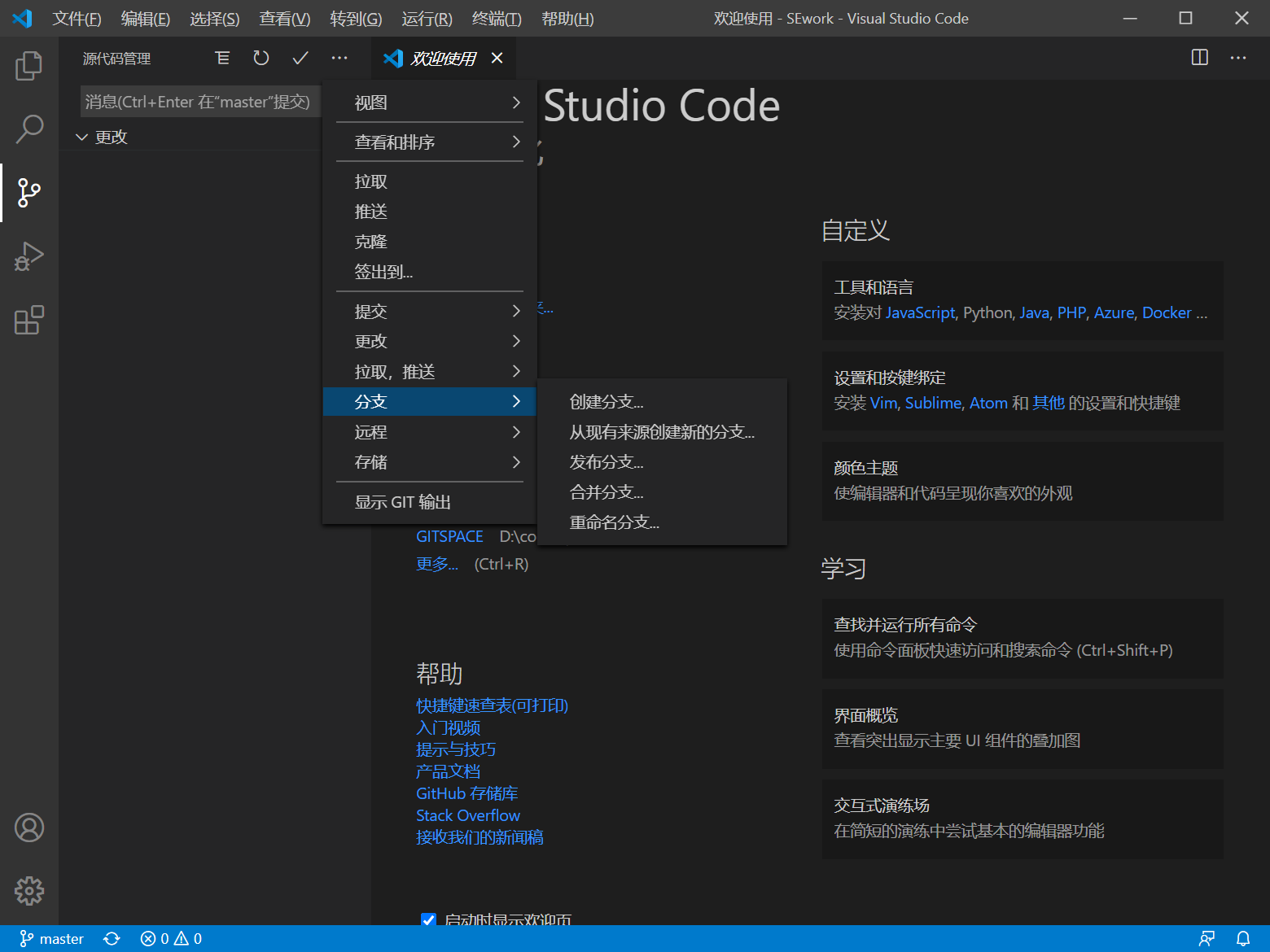Expand the 拉取，推送 submenu

[430, 371]
